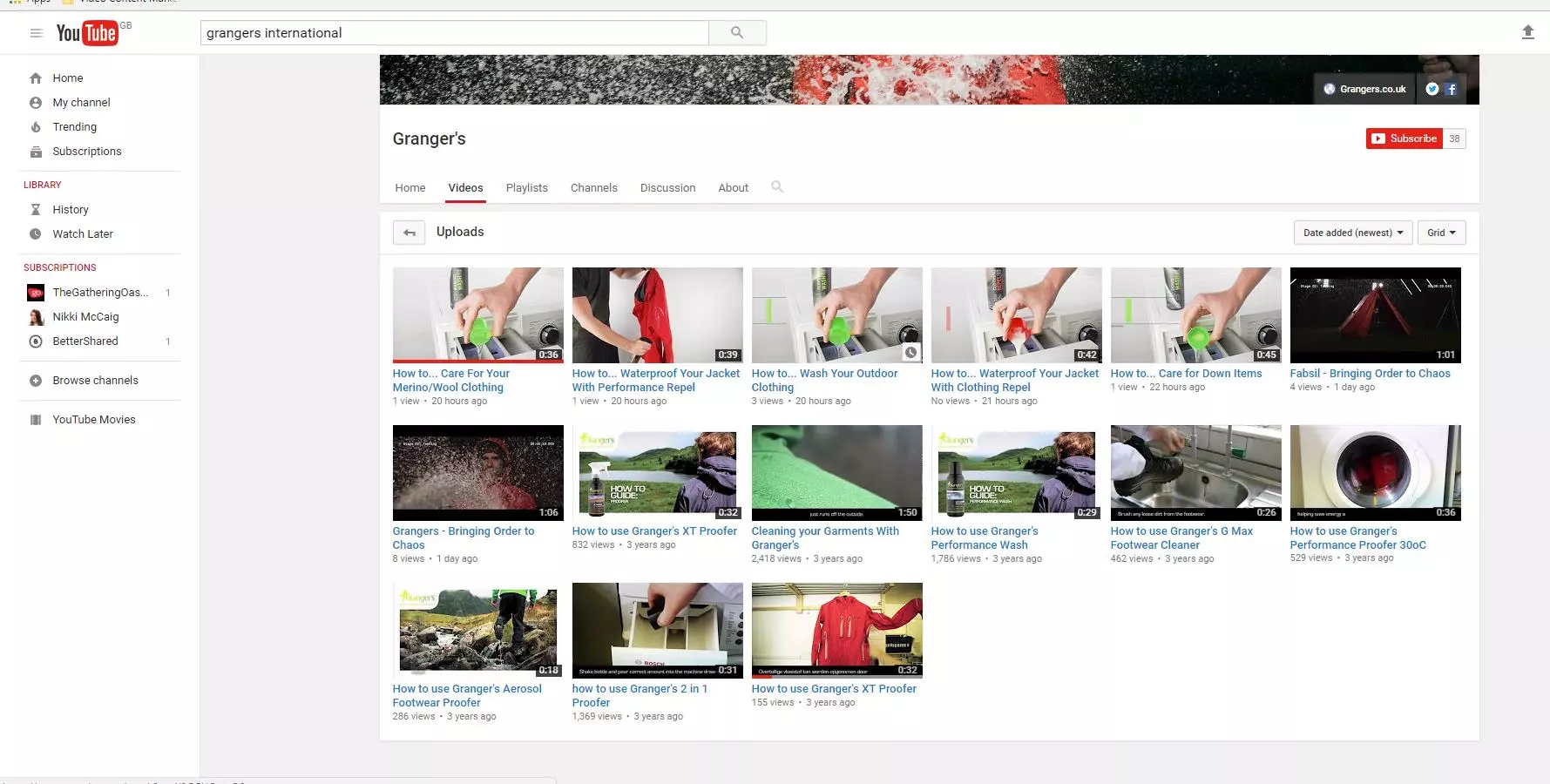
Task: Click the back arrow next to Uploads
Action: [x=409, y=232]
